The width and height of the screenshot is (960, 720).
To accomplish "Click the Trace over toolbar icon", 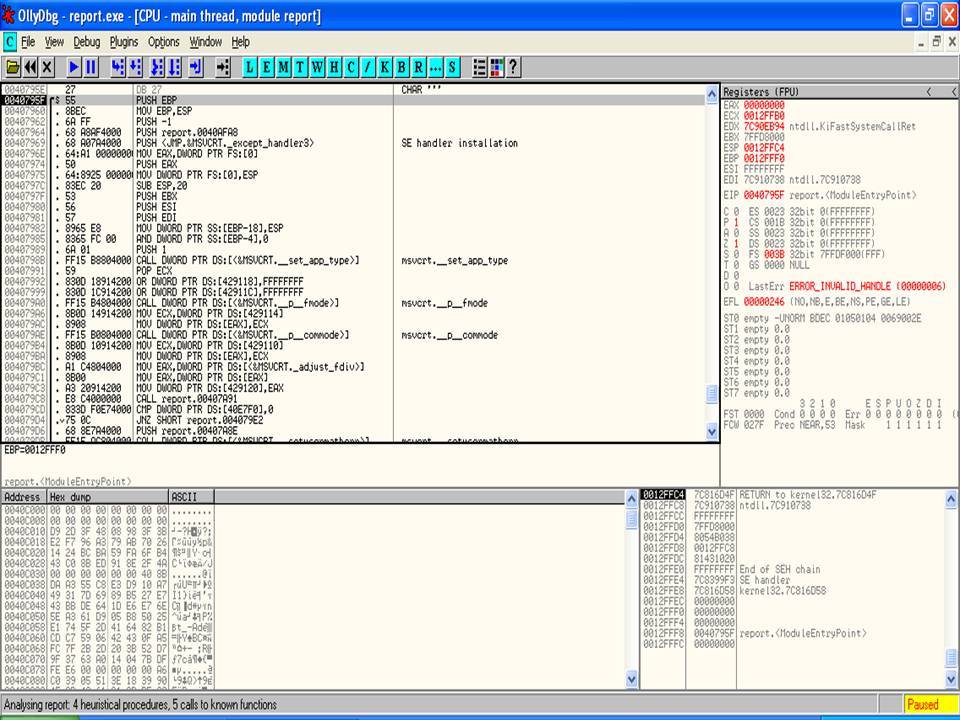I will click(174, 67).
